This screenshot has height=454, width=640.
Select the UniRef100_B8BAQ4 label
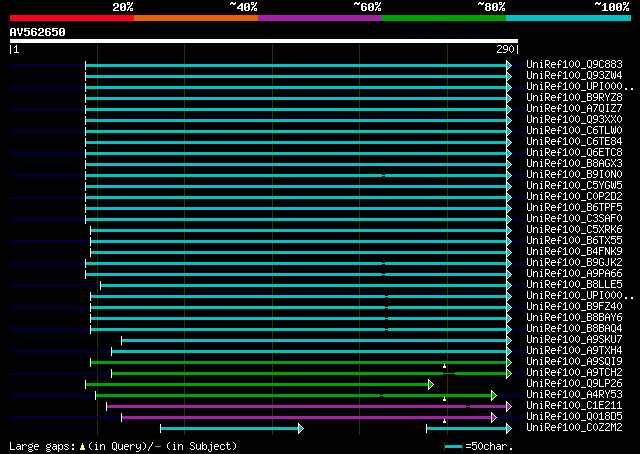(574, 329)
